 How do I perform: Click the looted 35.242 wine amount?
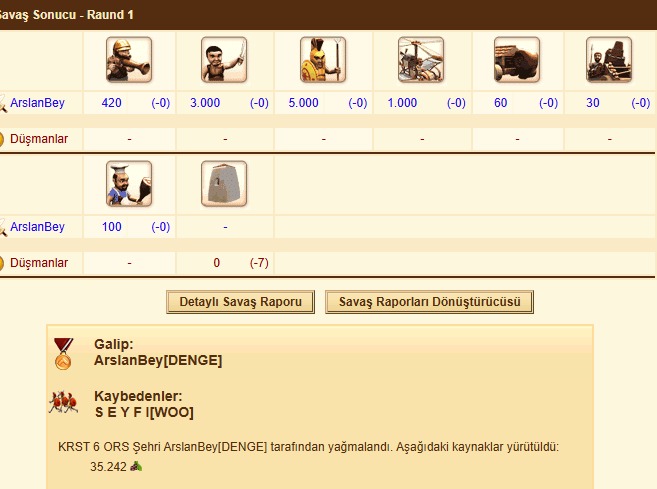[108, 466]
